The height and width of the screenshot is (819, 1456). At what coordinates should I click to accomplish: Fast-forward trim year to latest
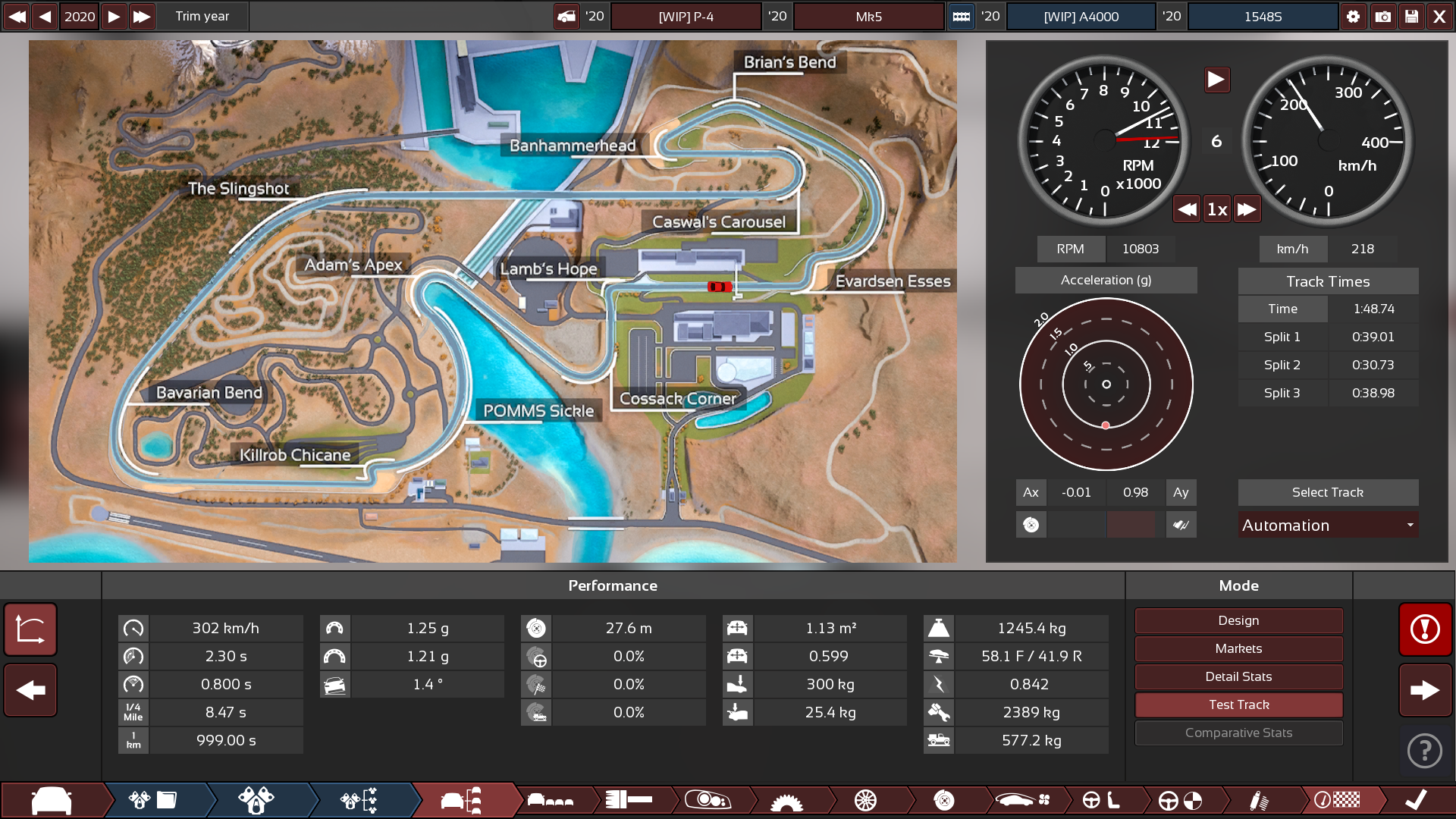tap(142, 16)
